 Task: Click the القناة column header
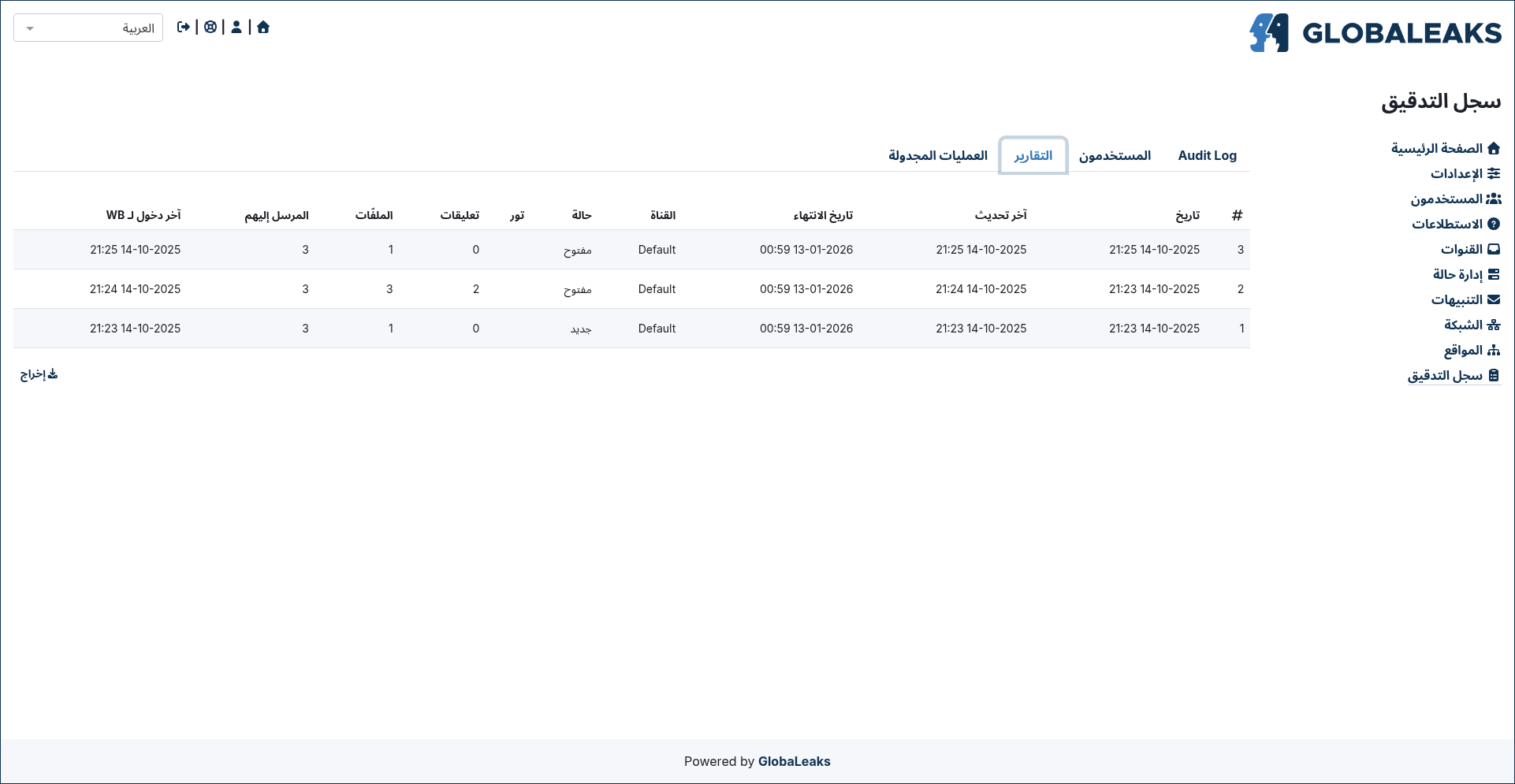point(662,215)
